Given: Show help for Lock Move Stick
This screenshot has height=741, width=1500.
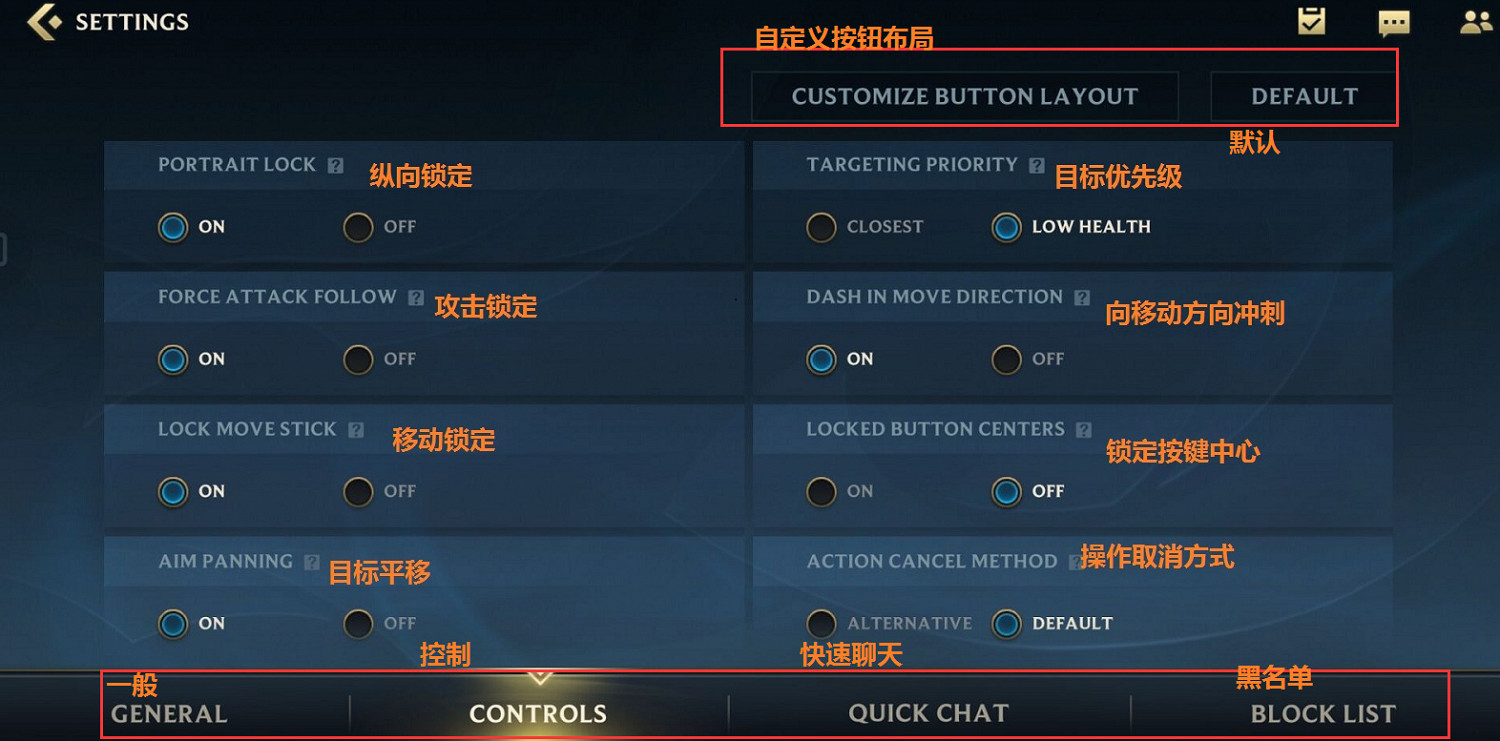Looking at the screenshot, I should 356,430.
